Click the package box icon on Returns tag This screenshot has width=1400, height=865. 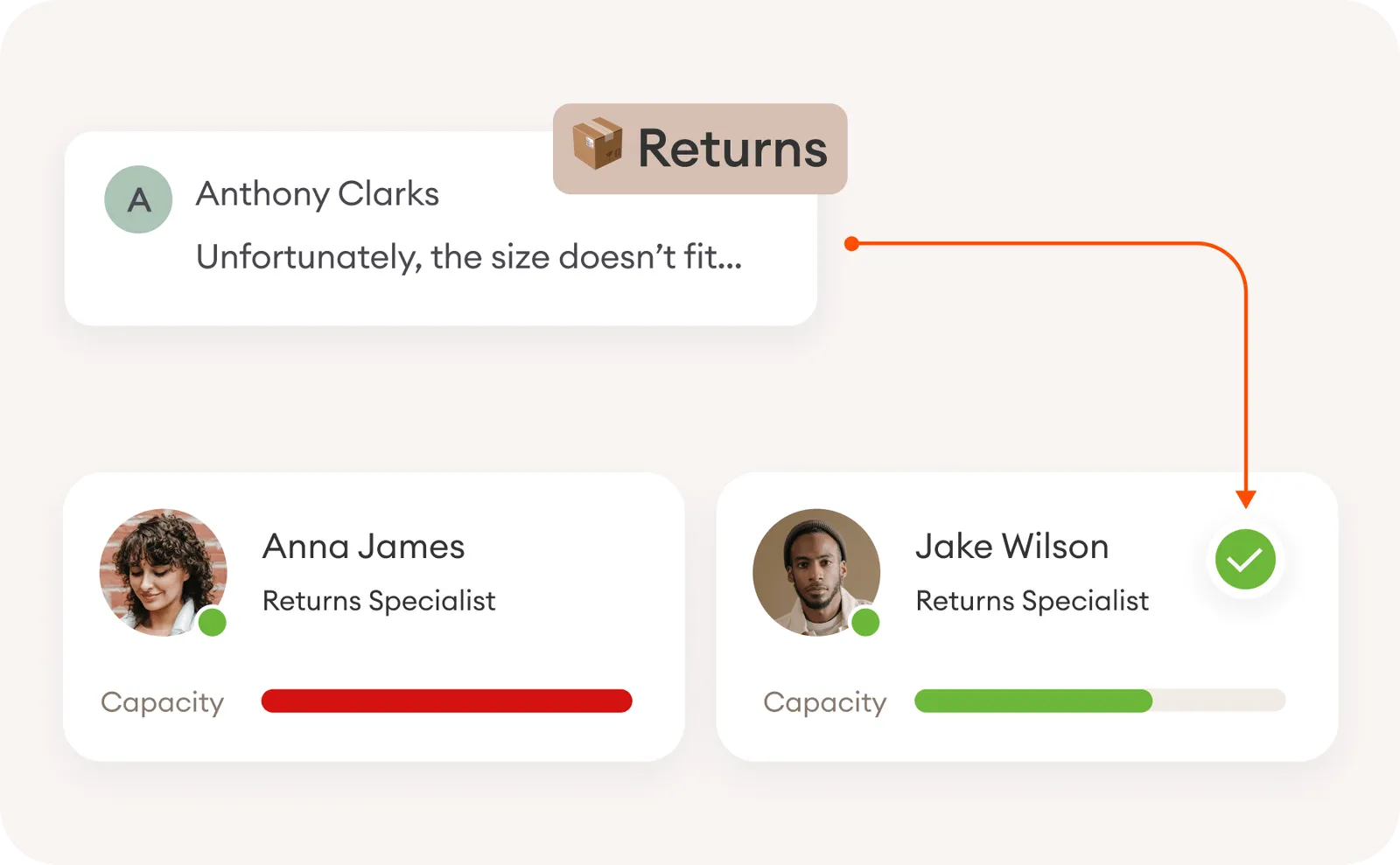(597, 144)
